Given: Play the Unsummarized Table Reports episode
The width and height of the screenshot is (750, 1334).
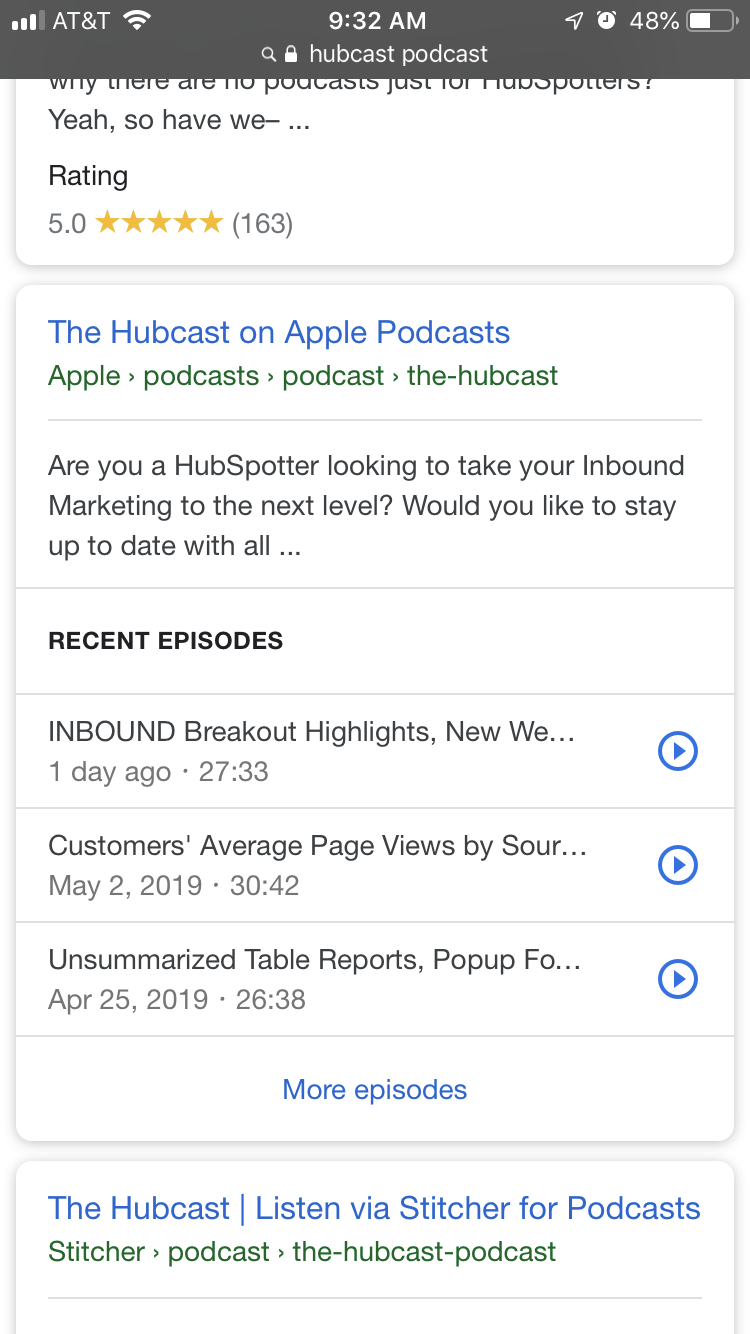Looking at the screenshot, I should [677, 979].
